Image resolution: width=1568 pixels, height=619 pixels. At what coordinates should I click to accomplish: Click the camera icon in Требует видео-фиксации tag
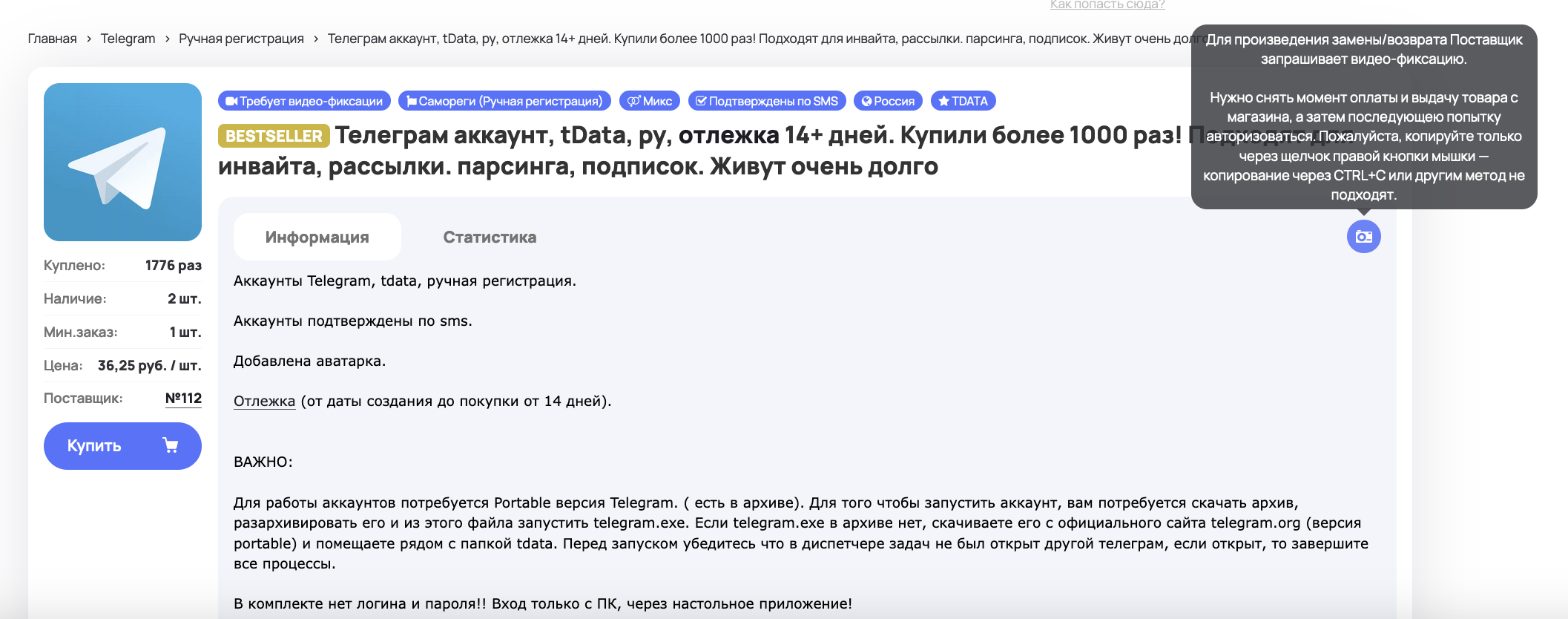[x=231, y=101]
